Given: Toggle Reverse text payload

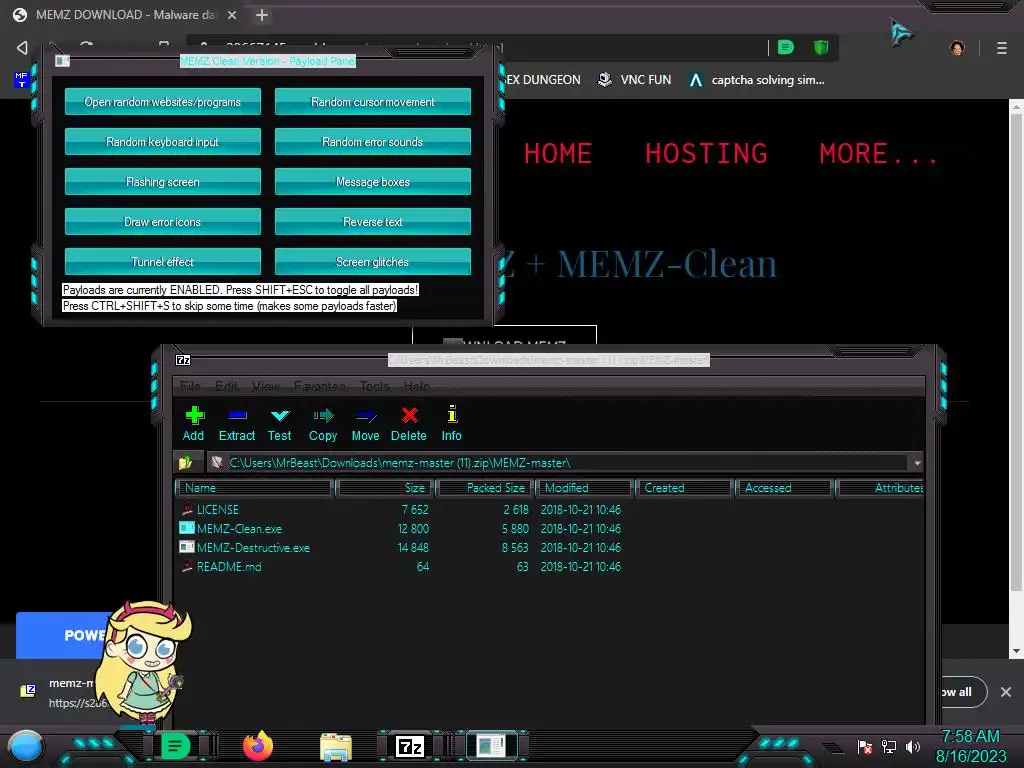Looking at the screenshot, I should tap(373, 221).
